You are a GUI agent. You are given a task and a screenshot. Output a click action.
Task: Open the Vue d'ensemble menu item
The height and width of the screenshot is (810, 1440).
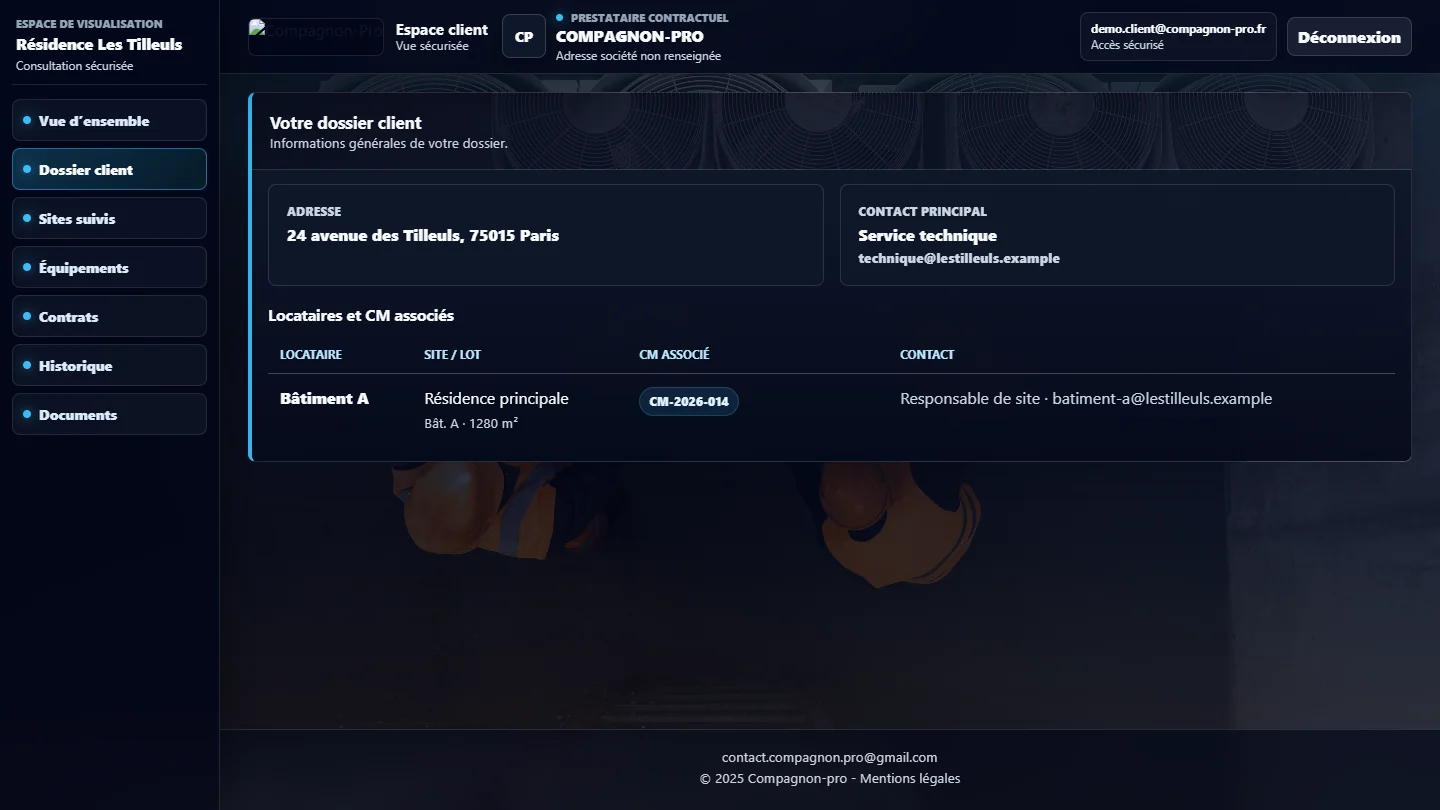click(x=109, y=120)
